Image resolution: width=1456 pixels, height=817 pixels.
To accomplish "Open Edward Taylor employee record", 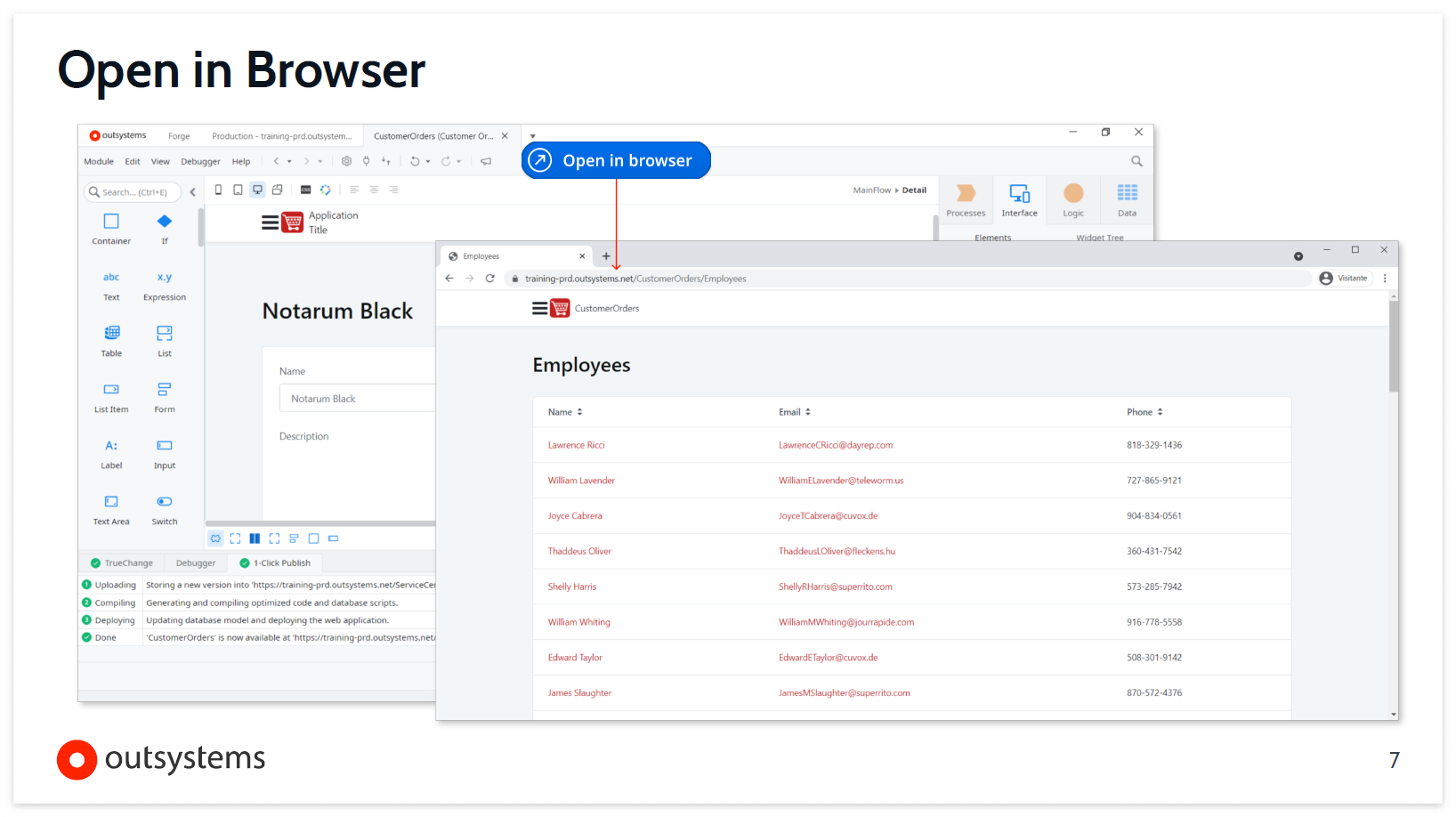I will tap(575, 658).
